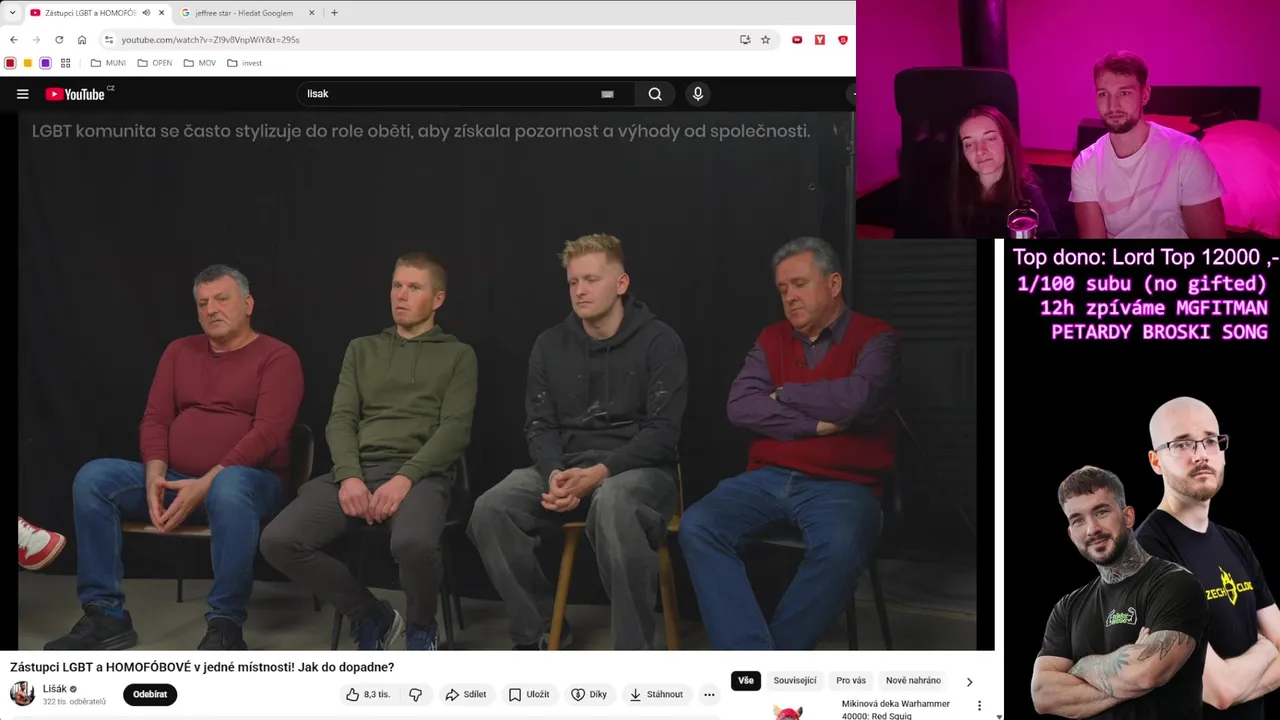Open the red YouTube extension icon
Viewport: 1280px width, 720px height.
coord(797,40)
